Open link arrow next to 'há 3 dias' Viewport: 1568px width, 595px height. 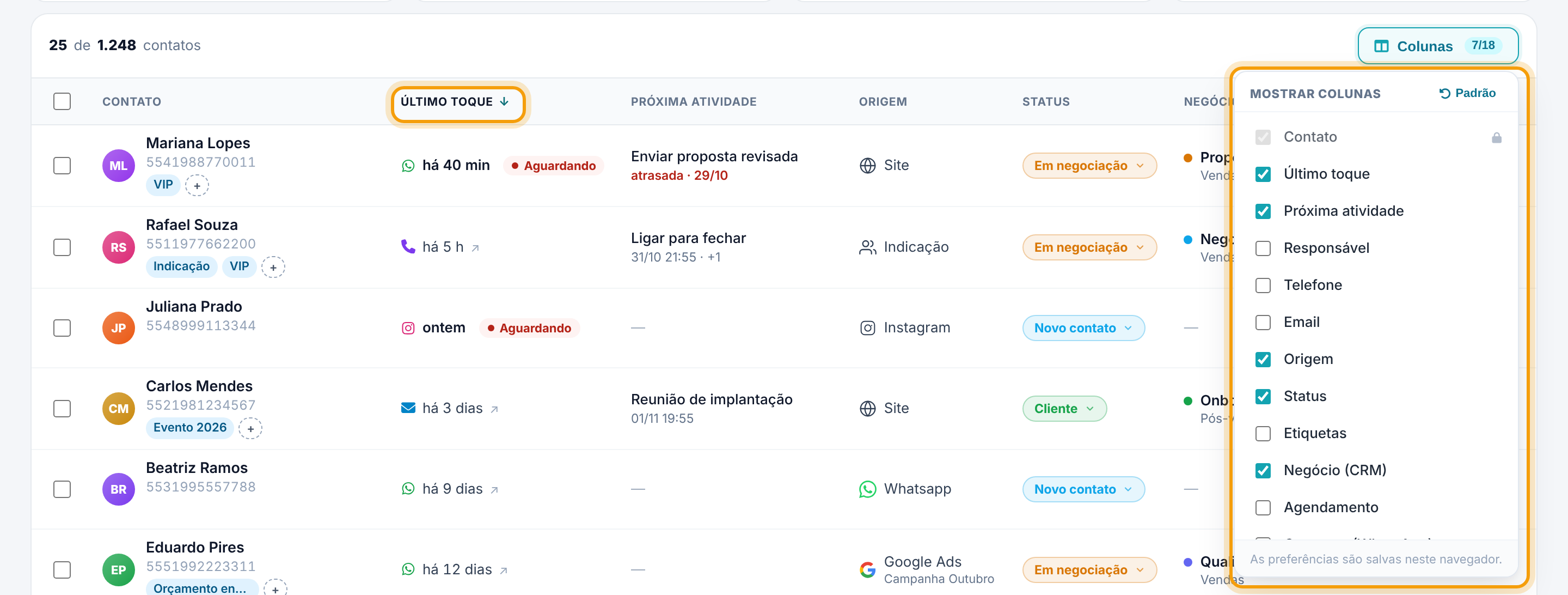pos(494,409)
